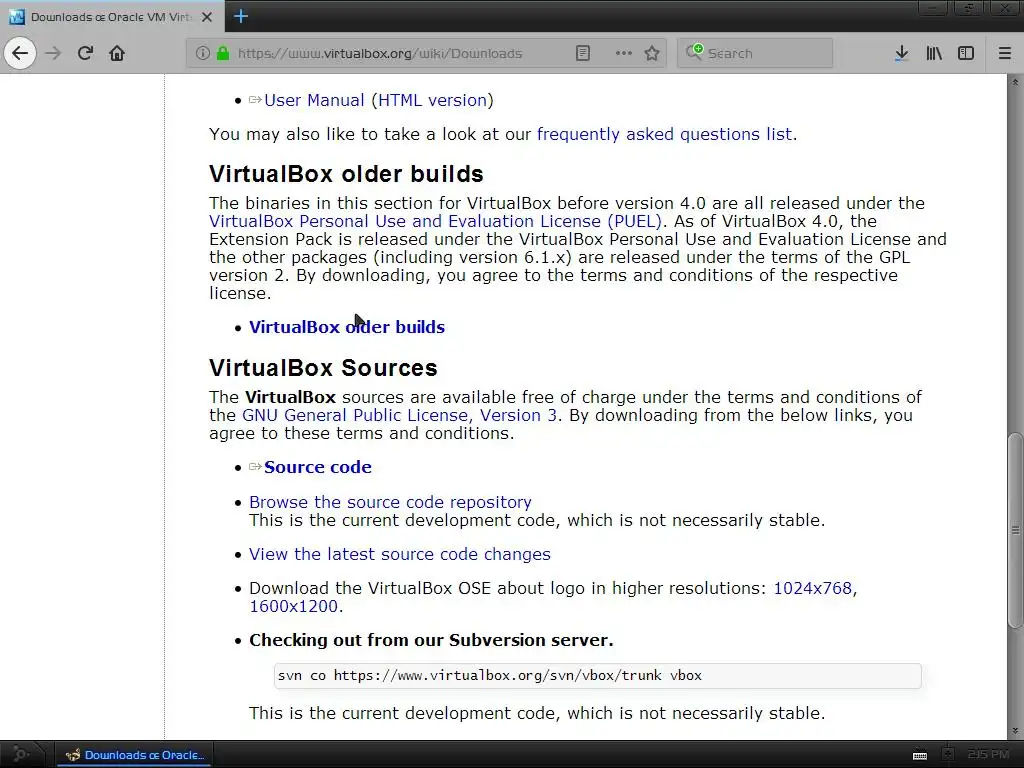Click the VirtualBox Sources heading
The width and height of the screenshot is (1024, 768).
(x=323, y=368)
